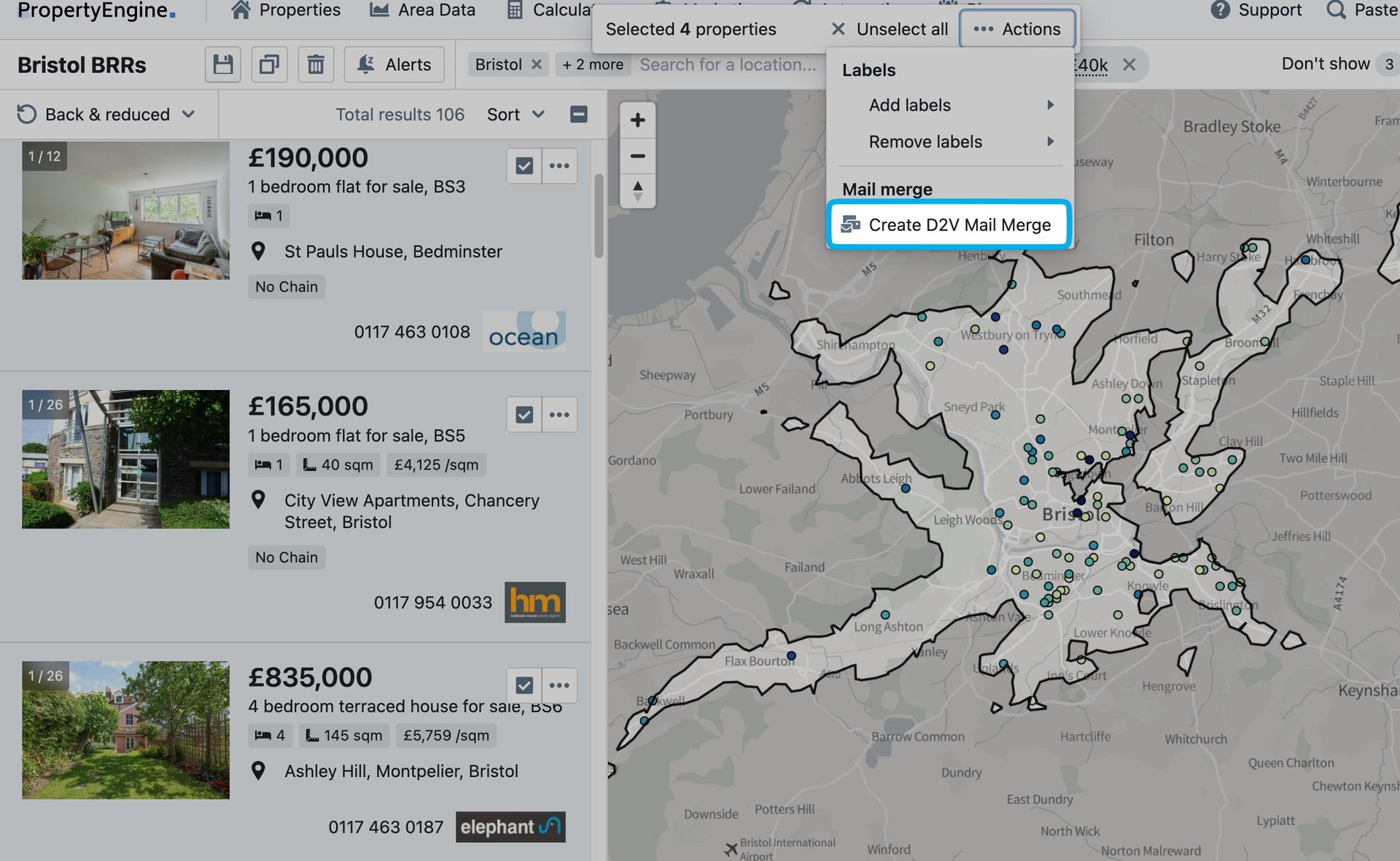Click the Back & reduced refresh icon
This screenshot has height=861, width=1400.
(27, 113)
